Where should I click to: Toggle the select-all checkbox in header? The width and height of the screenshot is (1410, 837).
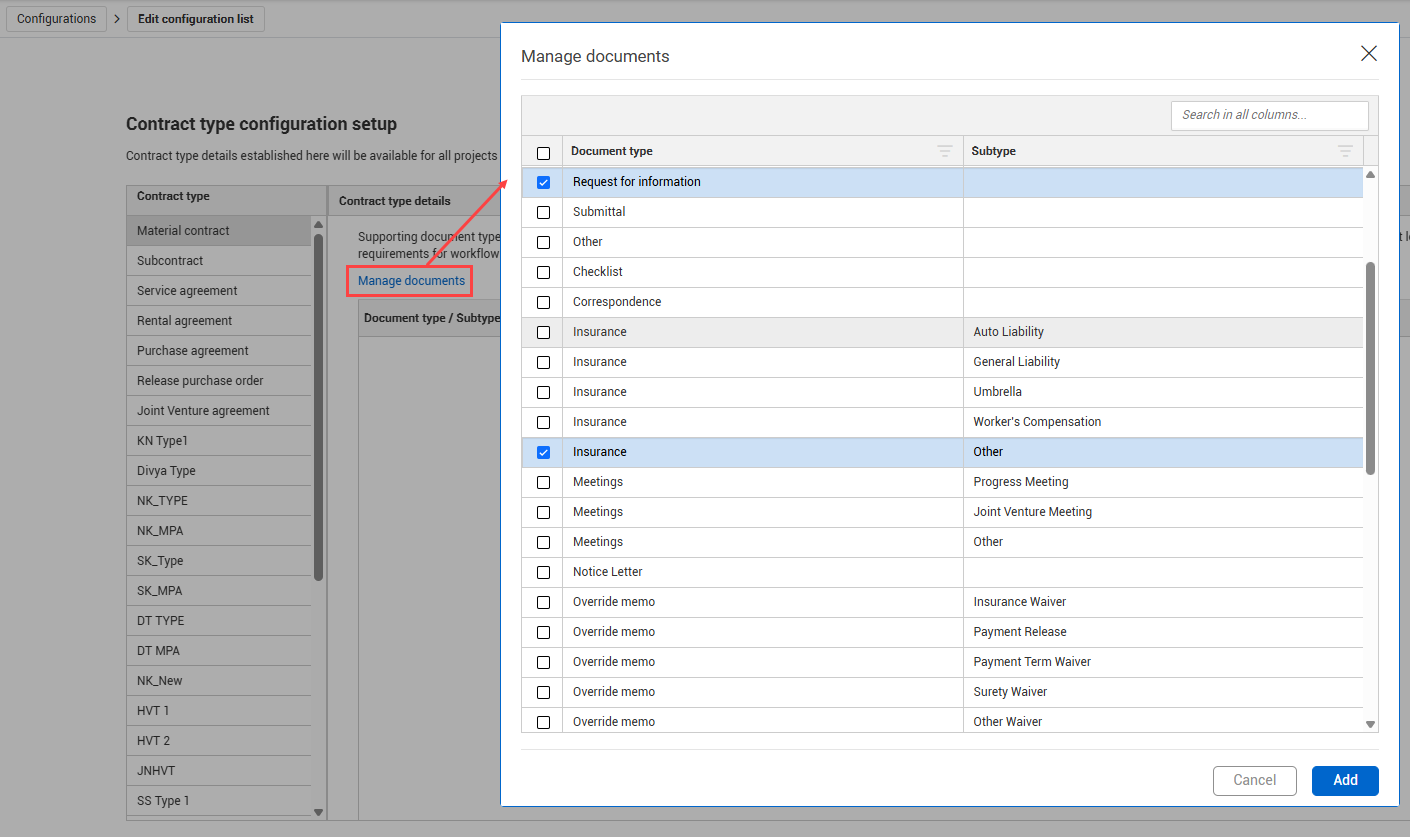pos(543,153)
